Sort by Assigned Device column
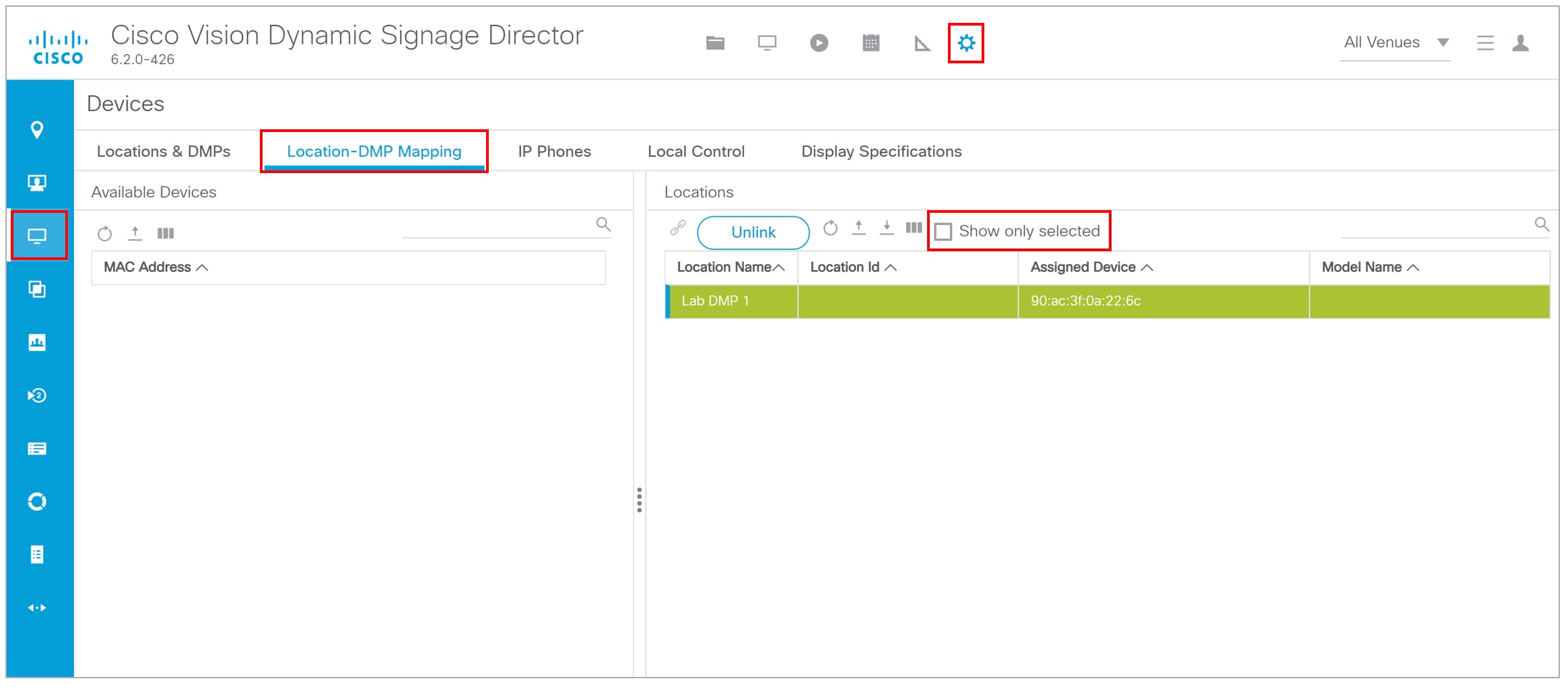Image resolution: width=1568 pixels, height=687 pixels. 1091,267
